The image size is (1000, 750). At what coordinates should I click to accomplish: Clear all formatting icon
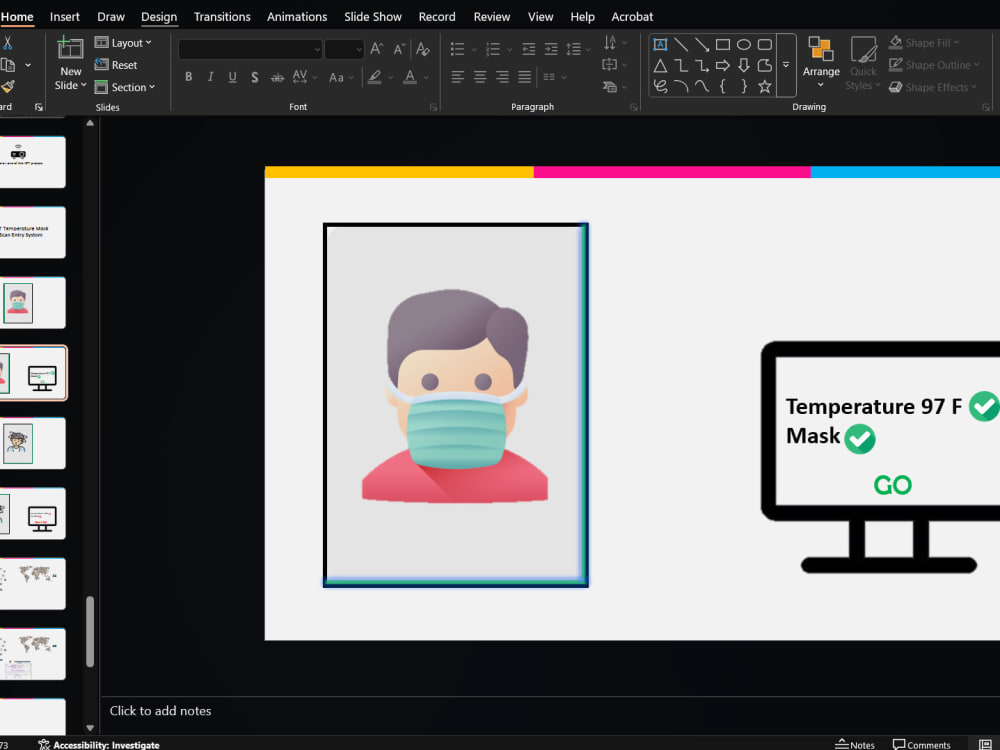(x=422, y=48)
